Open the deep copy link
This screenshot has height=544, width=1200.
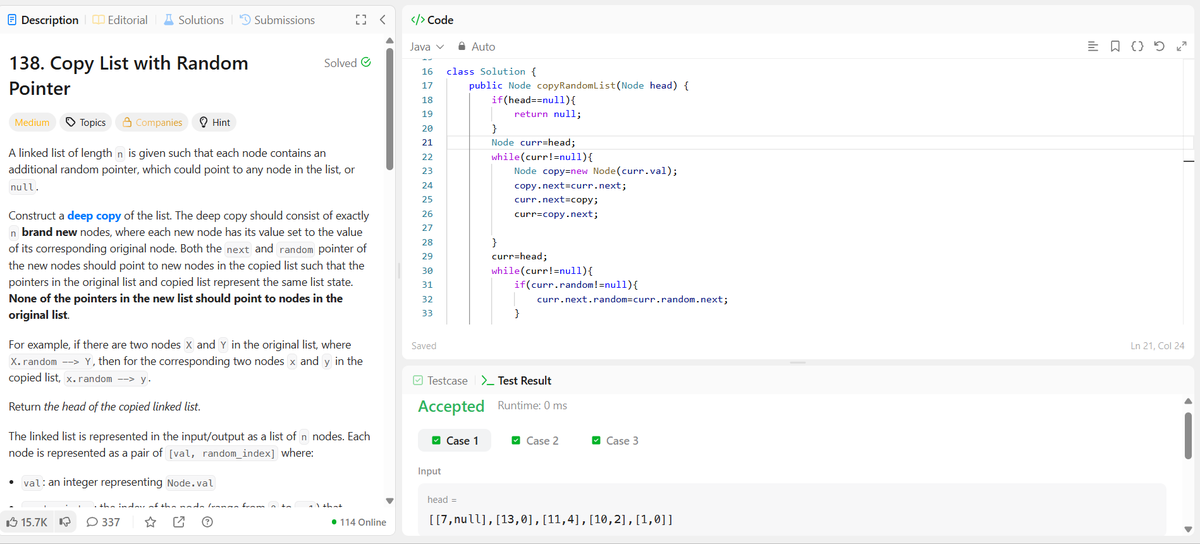[94, 215]
